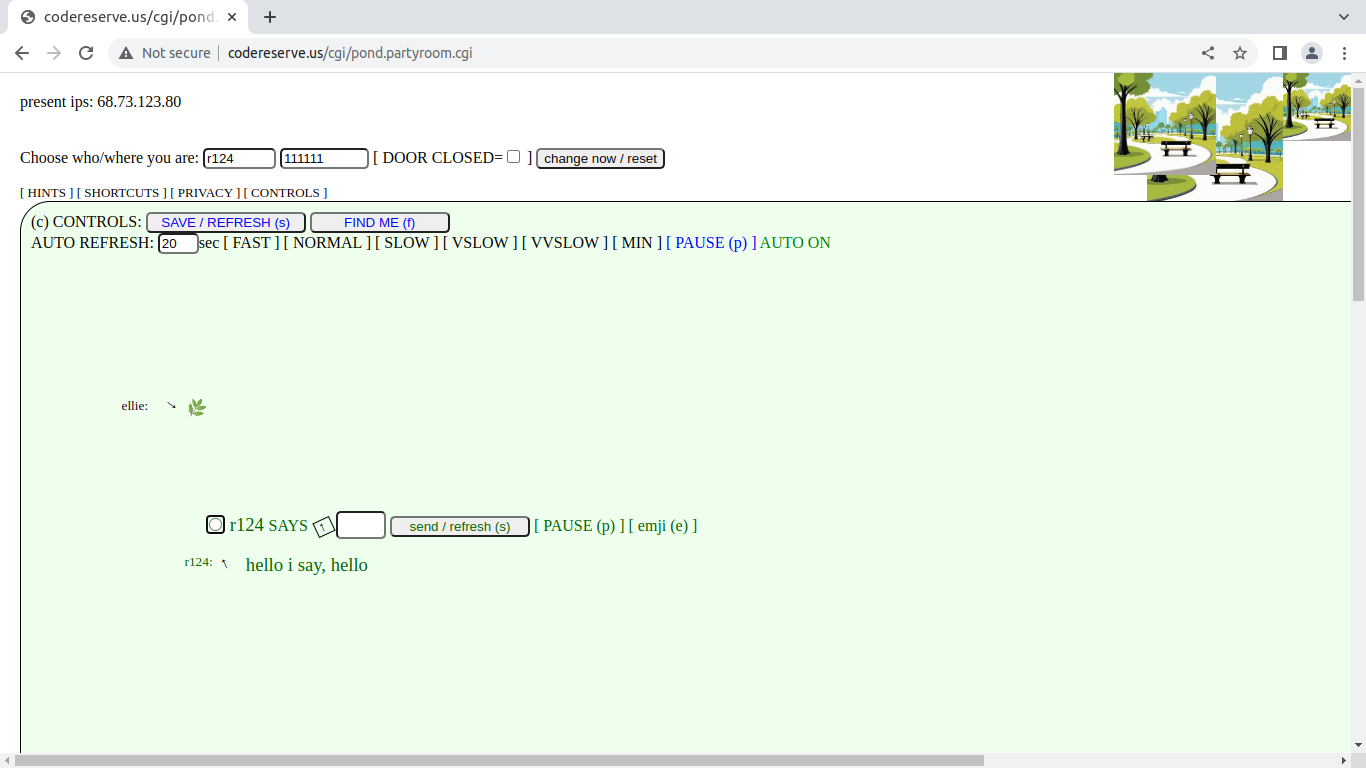Image resolution: width=1366 pixels, height=768 pixels.
Task: Click AUTO ON status toggle
Action: [x=795, y=243]
